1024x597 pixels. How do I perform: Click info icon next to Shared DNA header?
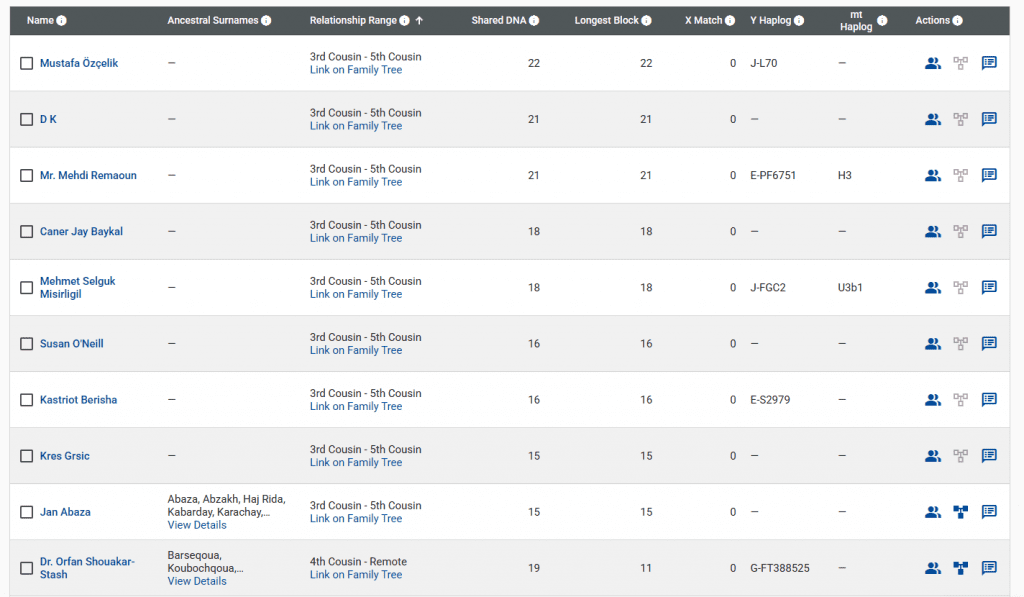534,21
